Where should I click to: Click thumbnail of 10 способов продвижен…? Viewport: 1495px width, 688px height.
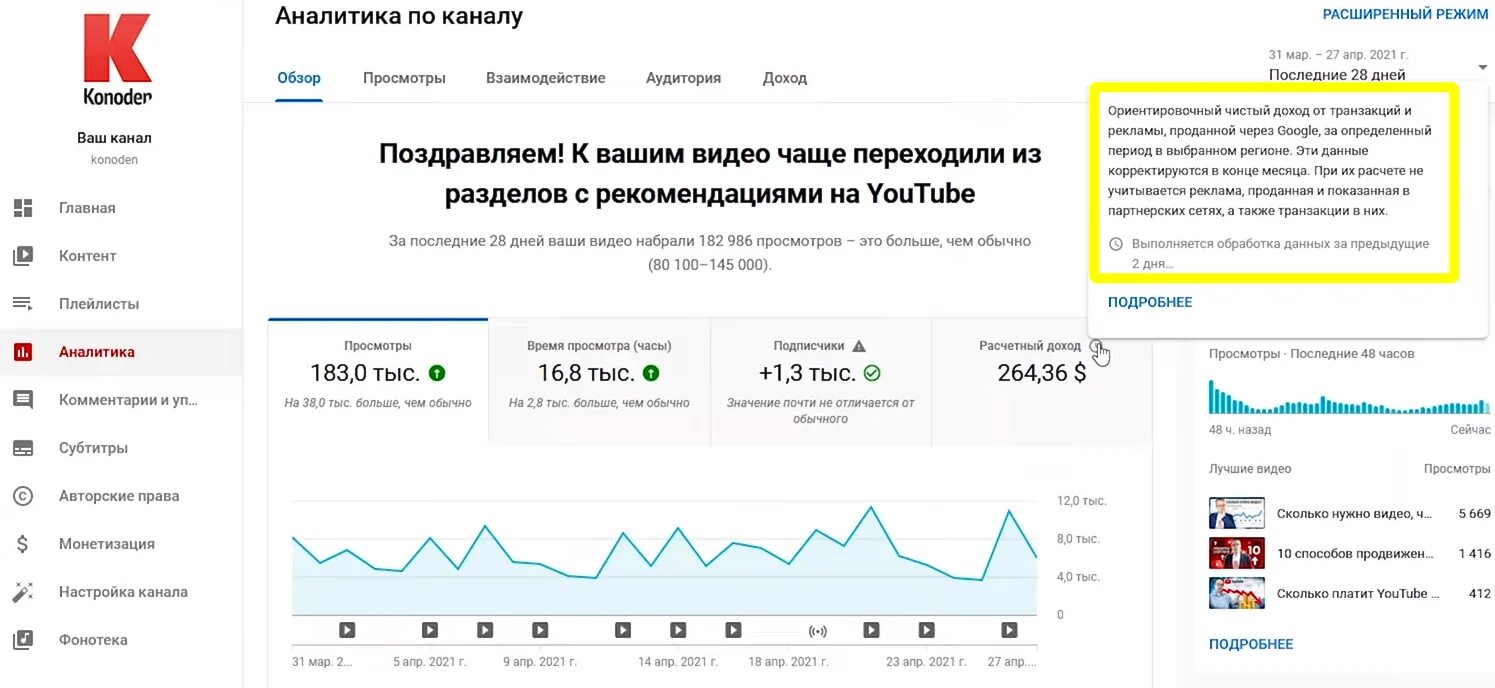tap(1237, 553)
